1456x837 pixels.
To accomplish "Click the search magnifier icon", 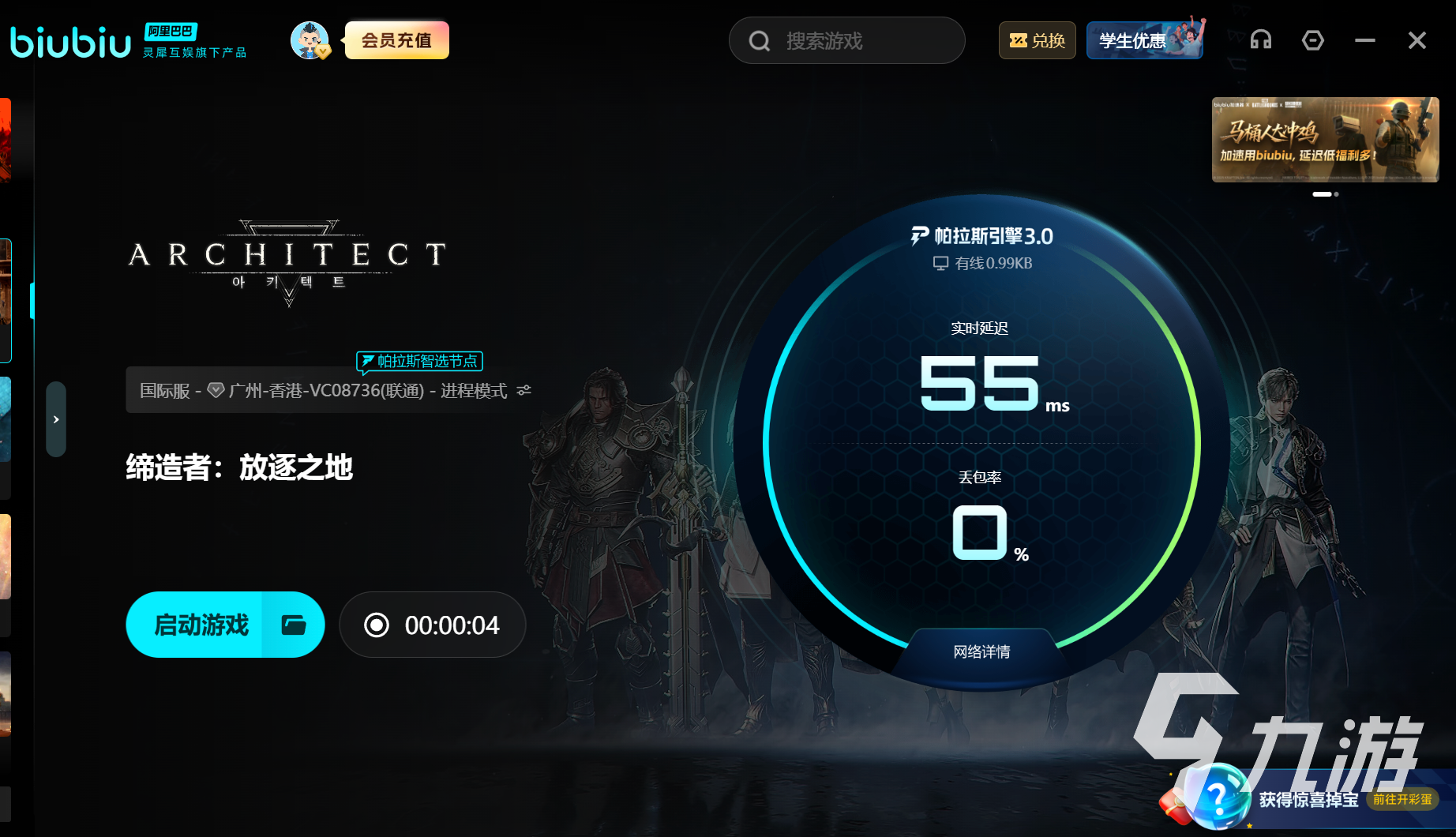I will pyautogui.click(x=760, y=41).
